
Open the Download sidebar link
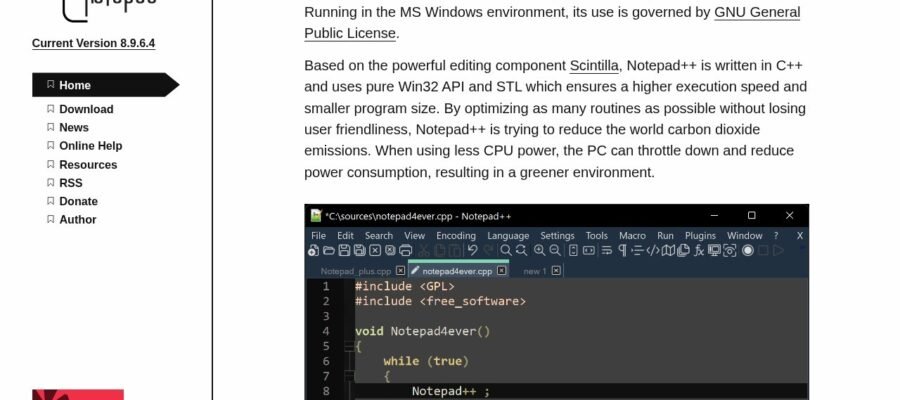point(86,109)
